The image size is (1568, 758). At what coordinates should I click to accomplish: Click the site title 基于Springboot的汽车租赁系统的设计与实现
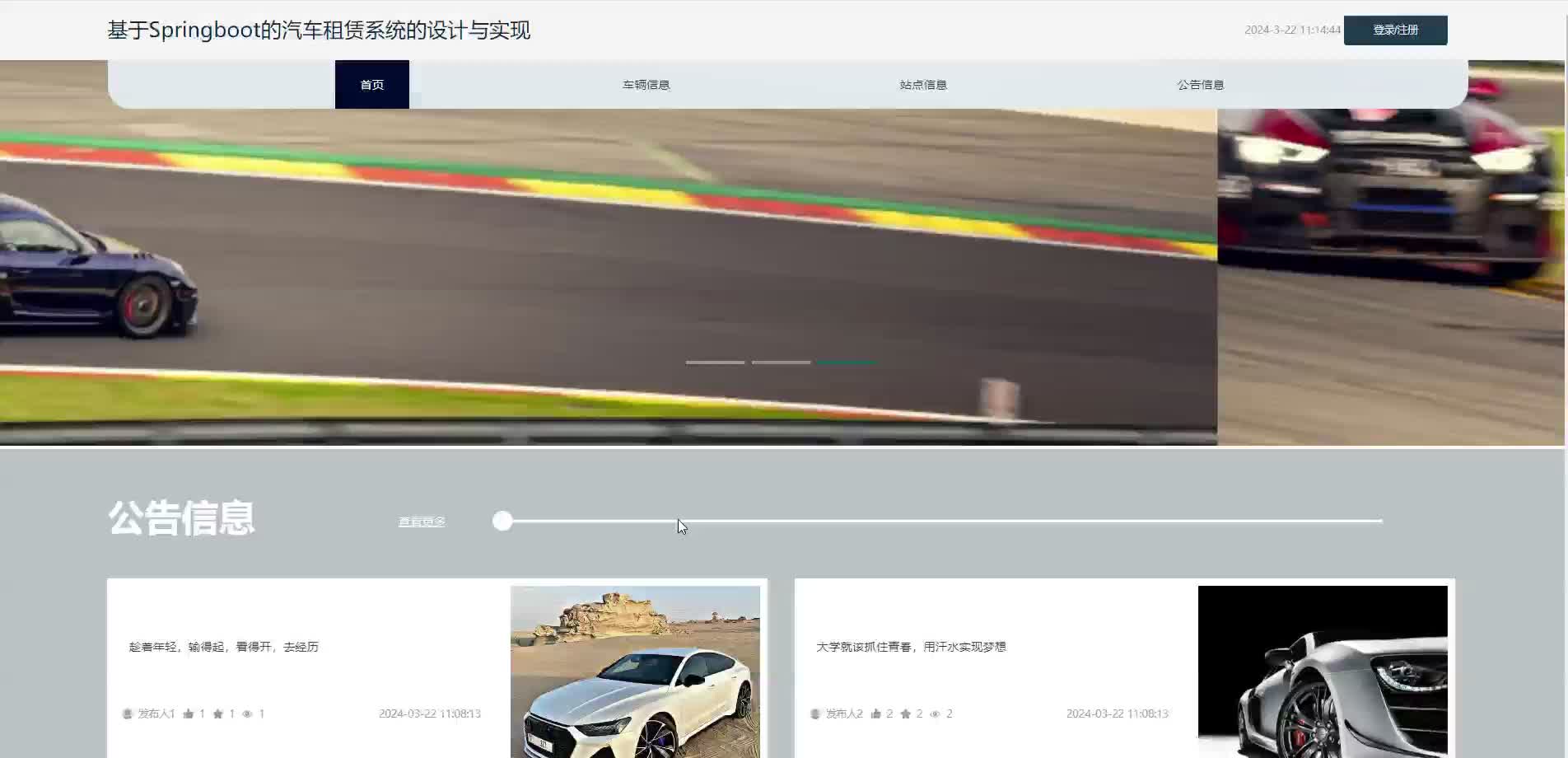(x=319, y=30)
